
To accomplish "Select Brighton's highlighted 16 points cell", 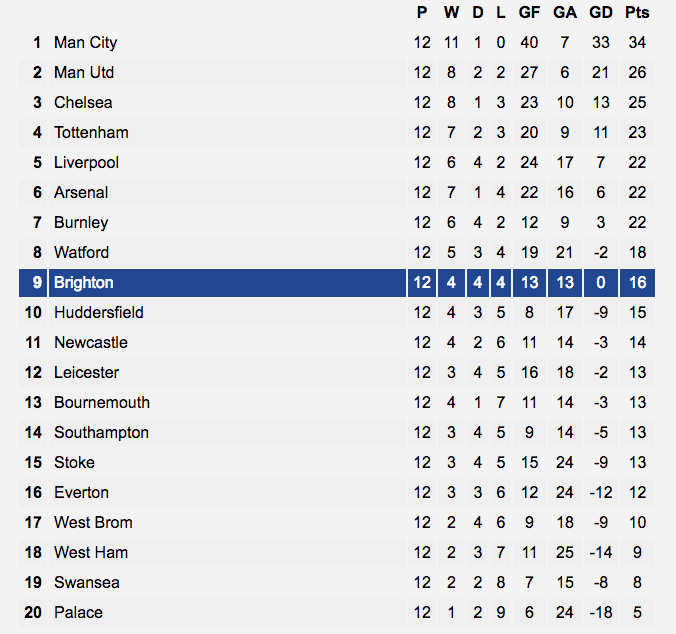I will [x=637, y=283].
